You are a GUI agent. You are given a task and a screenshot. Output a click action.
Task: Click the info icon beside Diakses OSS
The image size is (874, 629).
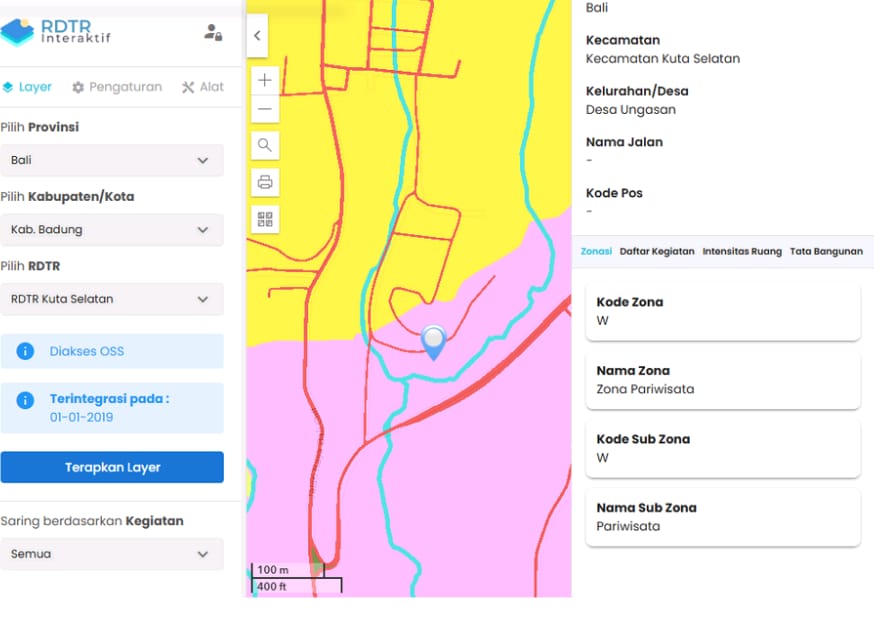point(25,351)
